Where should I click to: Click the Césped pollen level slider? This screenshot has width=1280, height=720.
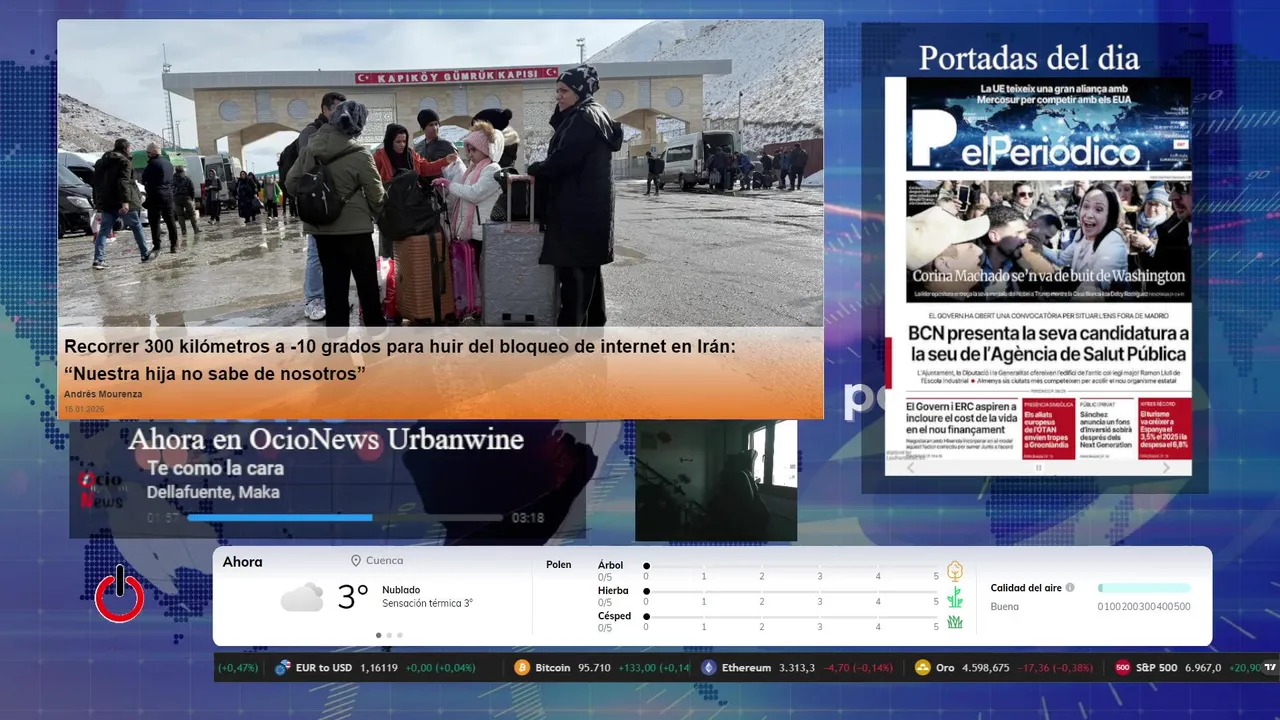click(791, 617)
